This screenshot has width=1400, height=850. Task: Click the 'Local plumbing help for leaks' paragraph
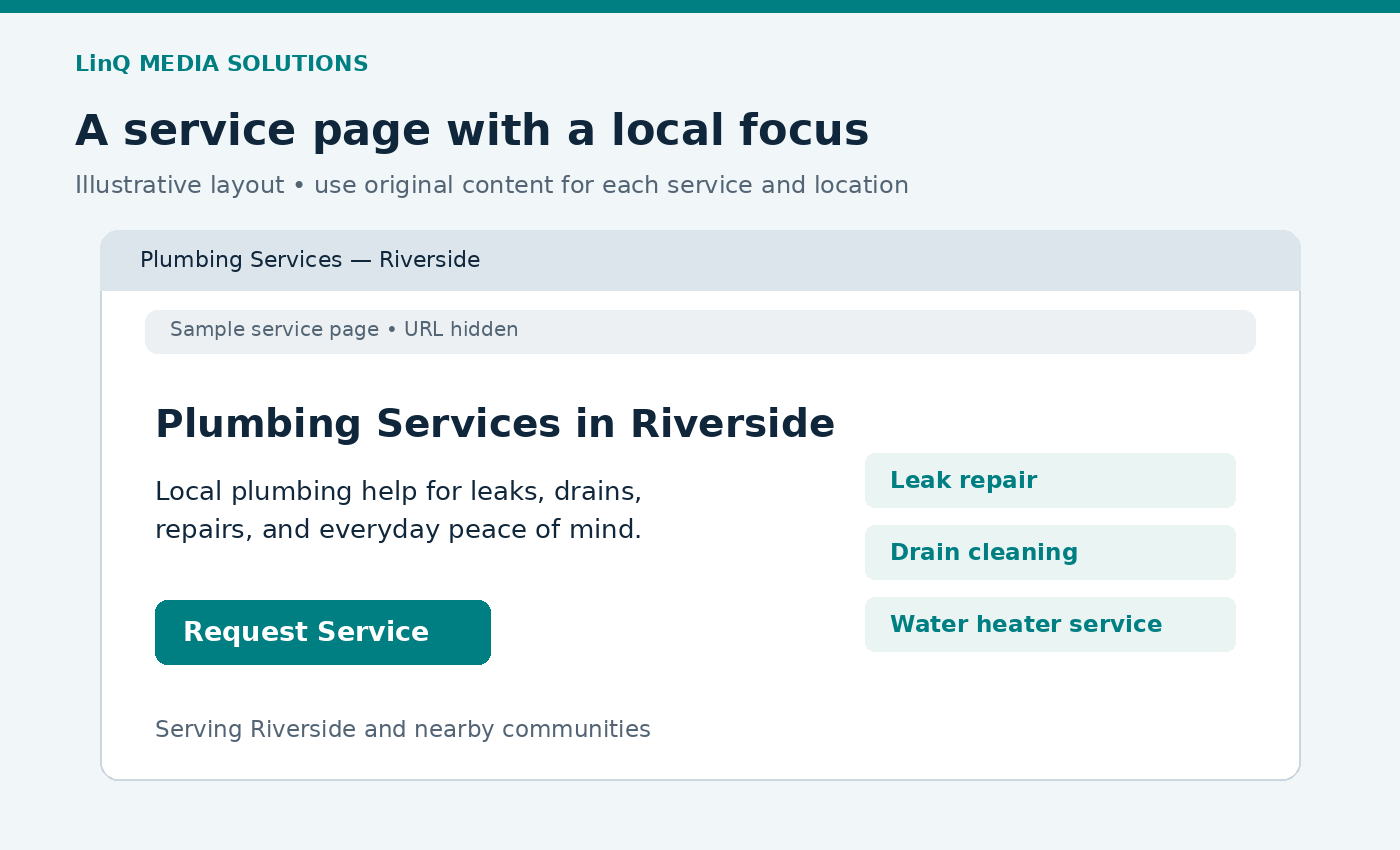[398, 510]
